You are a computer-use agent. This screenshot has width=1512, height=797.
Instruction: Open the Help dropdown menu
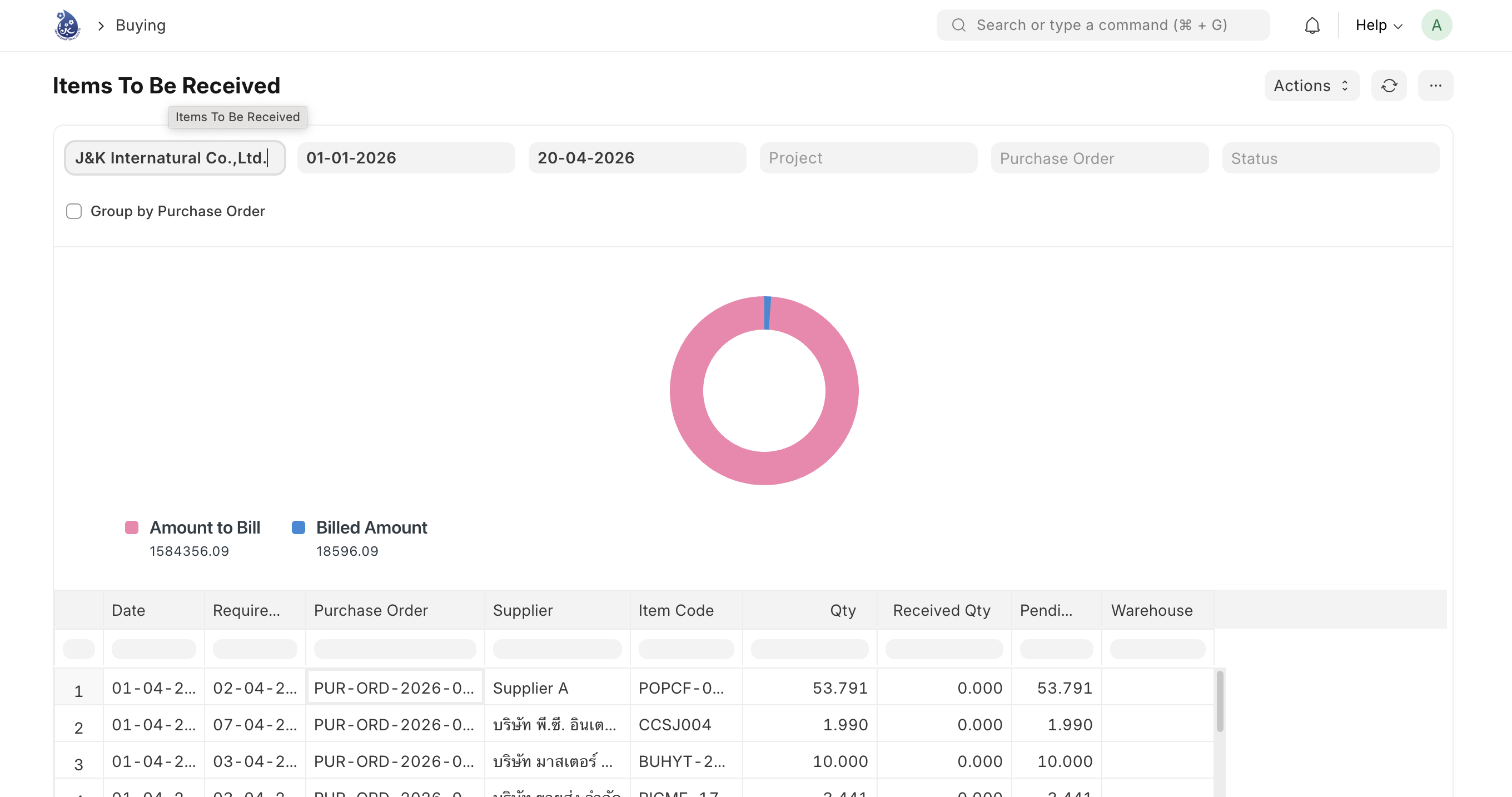point(1378,25)
